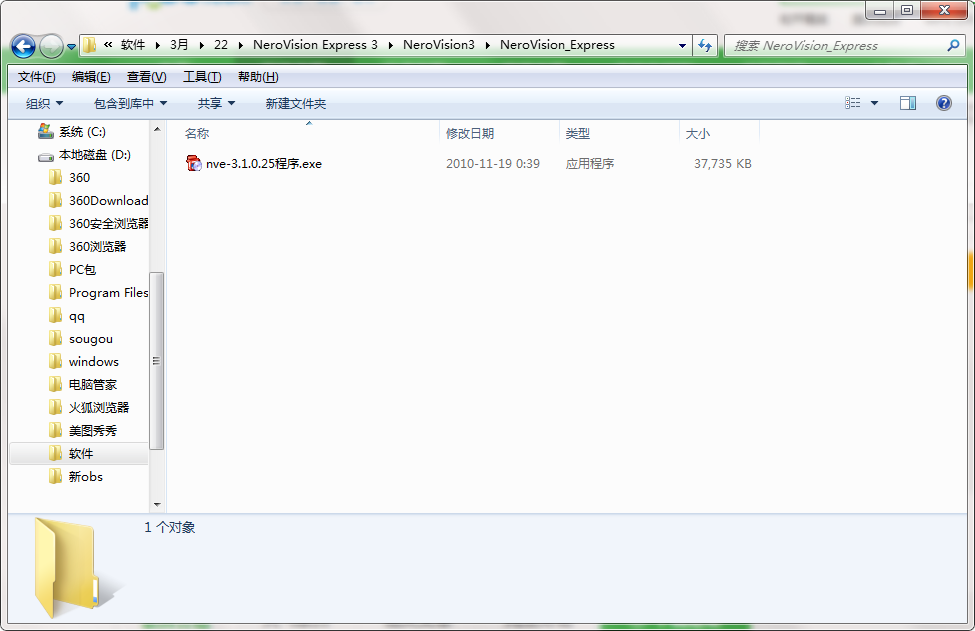Sort by the 大小 column header

(698, 134)
